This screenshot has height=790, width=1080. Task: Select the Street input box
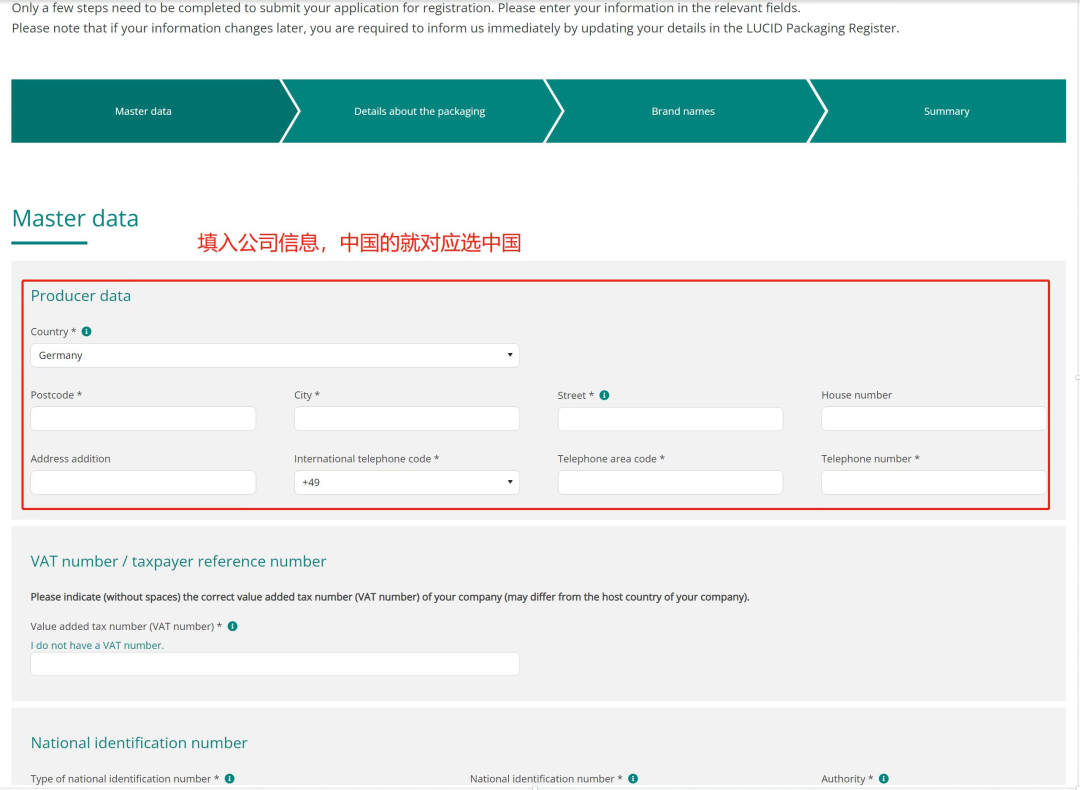click(670, 418)
